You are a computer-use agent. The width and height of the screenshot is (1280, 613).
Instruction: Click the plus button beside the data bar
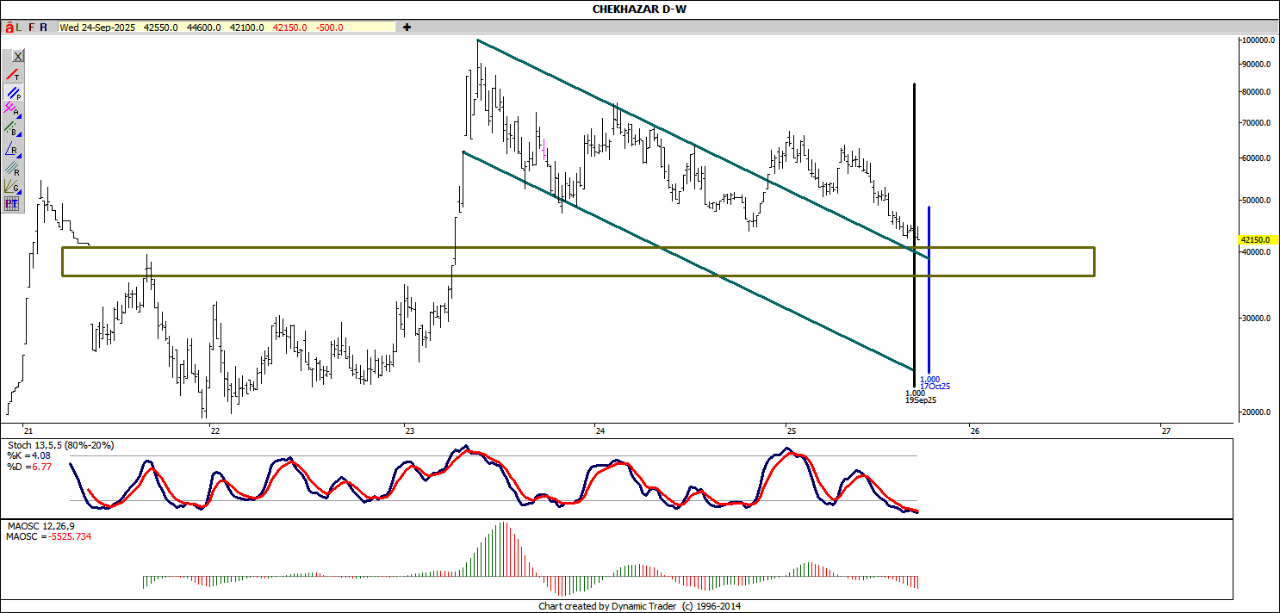pyautogui.click(x=407, y=28)
